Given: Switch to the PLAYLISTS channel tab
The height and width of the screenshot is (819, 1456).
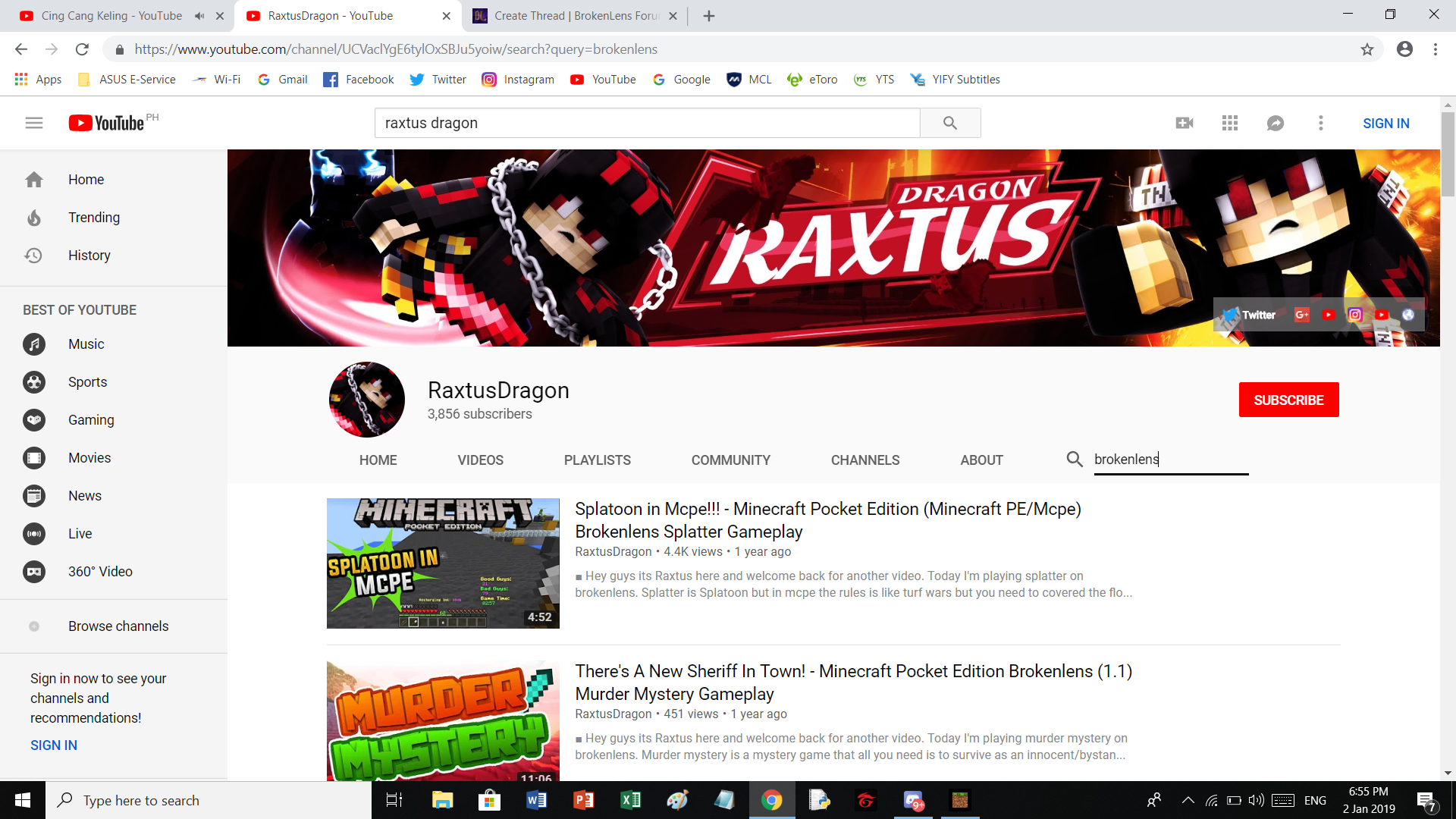Looking at the screenshot, I should coord(597,460).
